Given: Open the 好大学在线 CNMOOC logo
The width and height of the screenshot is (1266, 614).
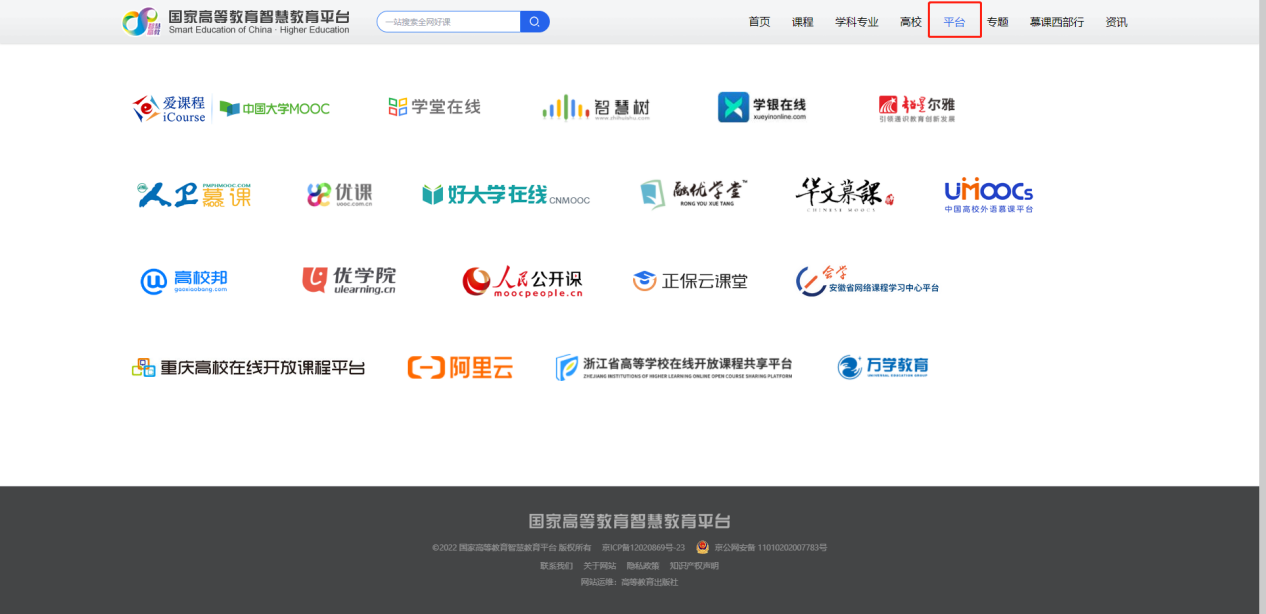Looking at the screenshot, I should [505, 195].
